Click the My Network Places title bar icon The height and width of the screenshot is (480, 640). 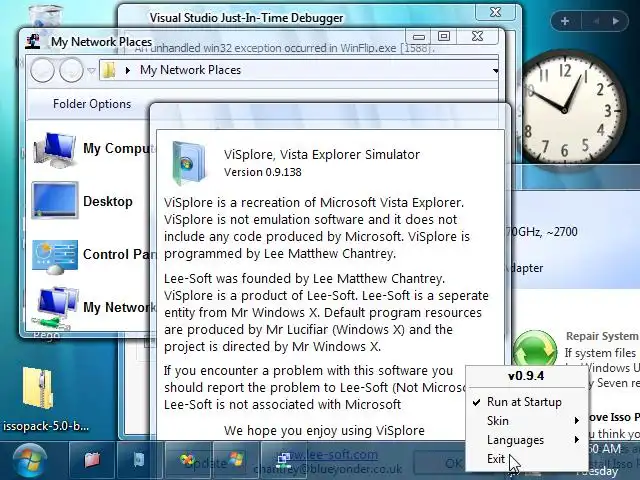[x=33, y=41]
